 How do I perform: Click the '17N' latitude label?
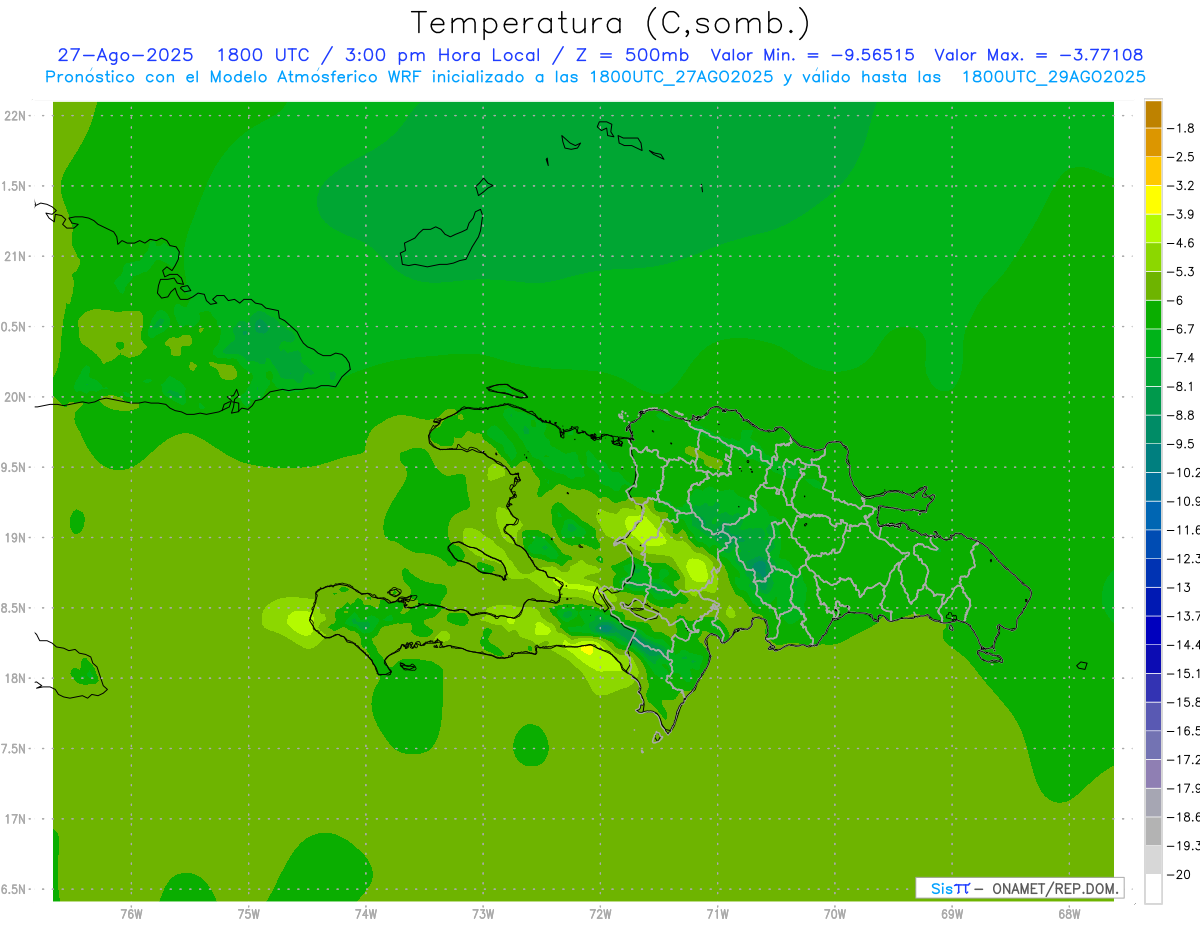15,819
